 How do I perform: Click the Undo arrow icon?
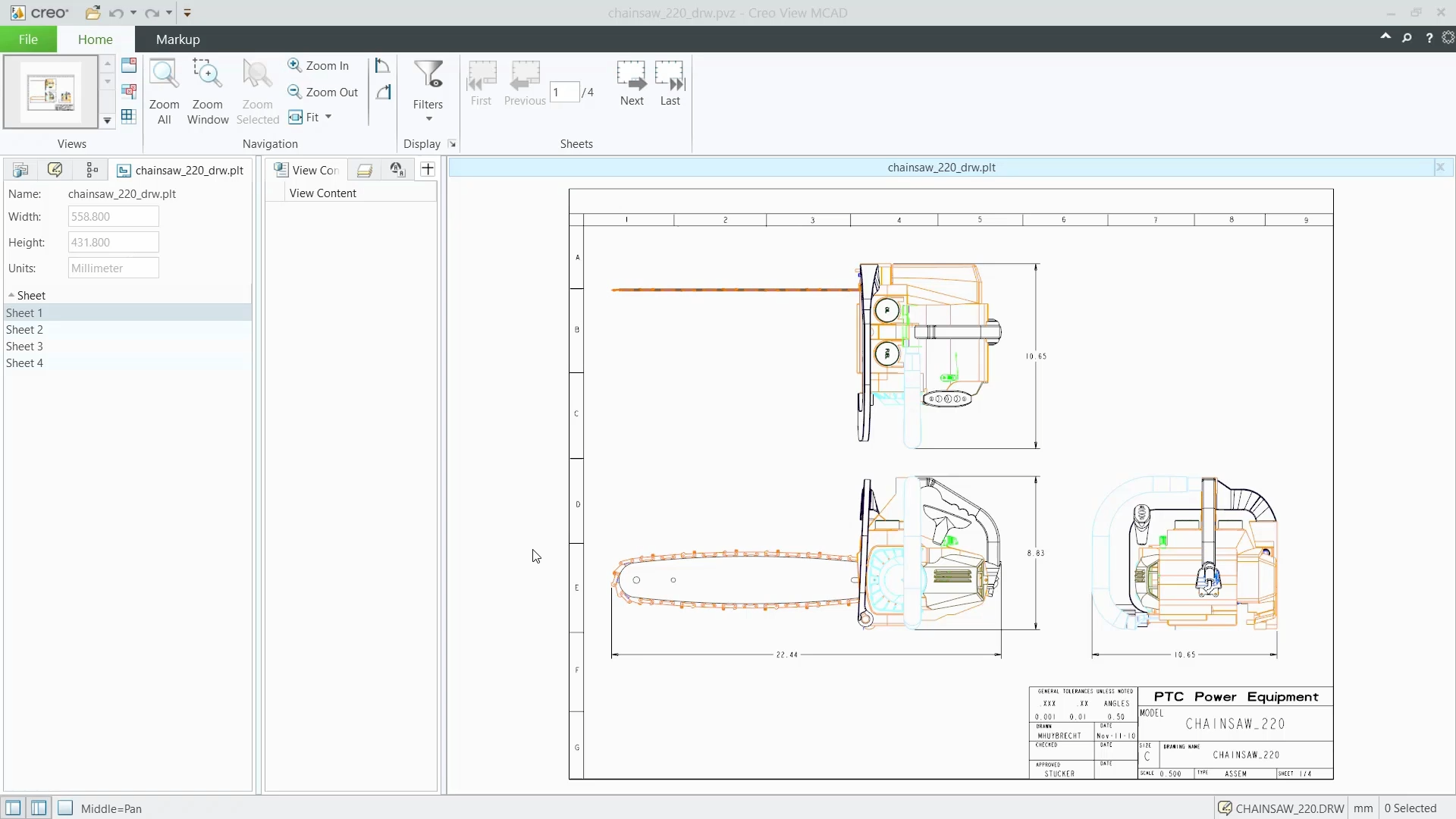(115, 13)
